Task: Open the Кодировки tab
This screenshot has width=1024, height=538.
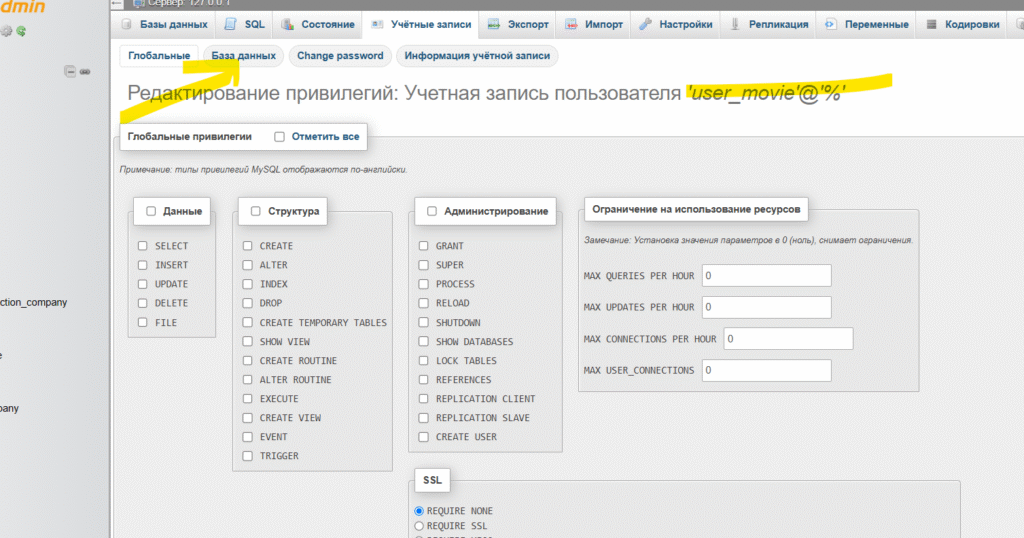Action: [x=962, y=24]
